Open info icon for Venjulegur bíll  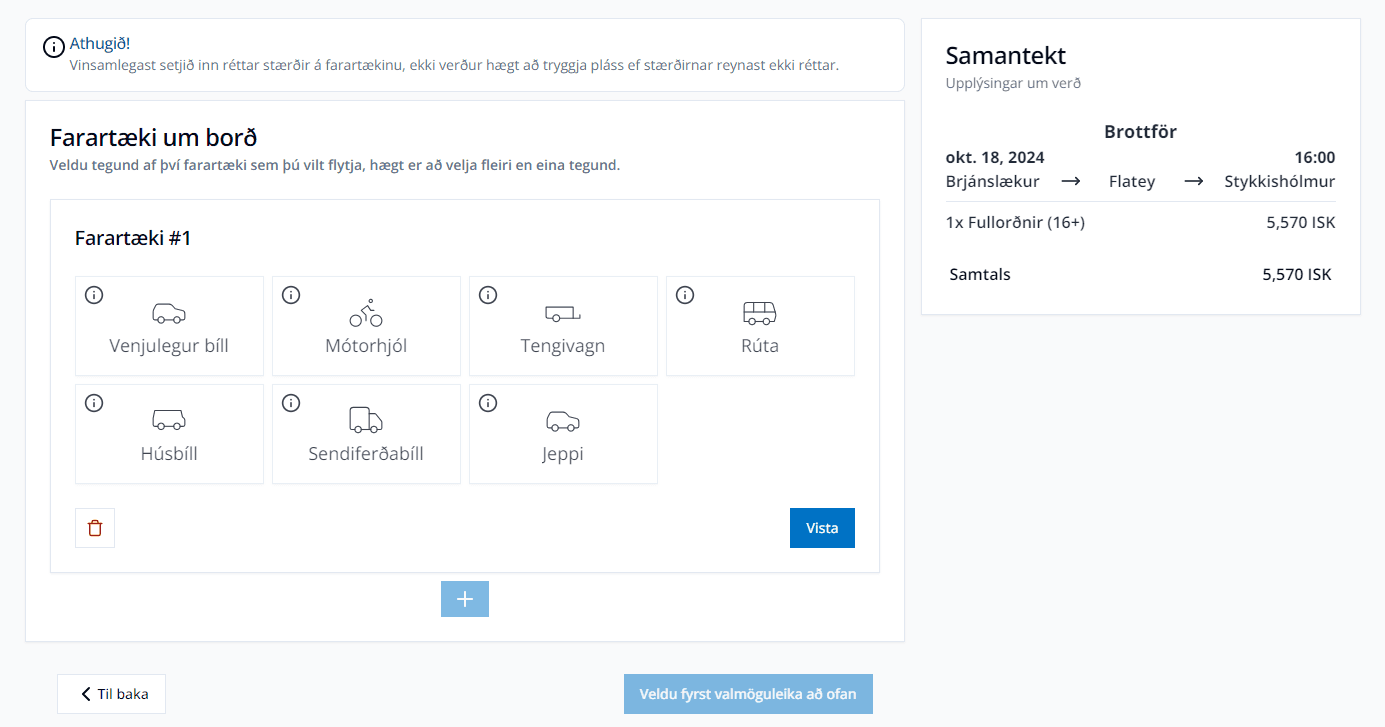pyautogui.click(x=94, y=295)
